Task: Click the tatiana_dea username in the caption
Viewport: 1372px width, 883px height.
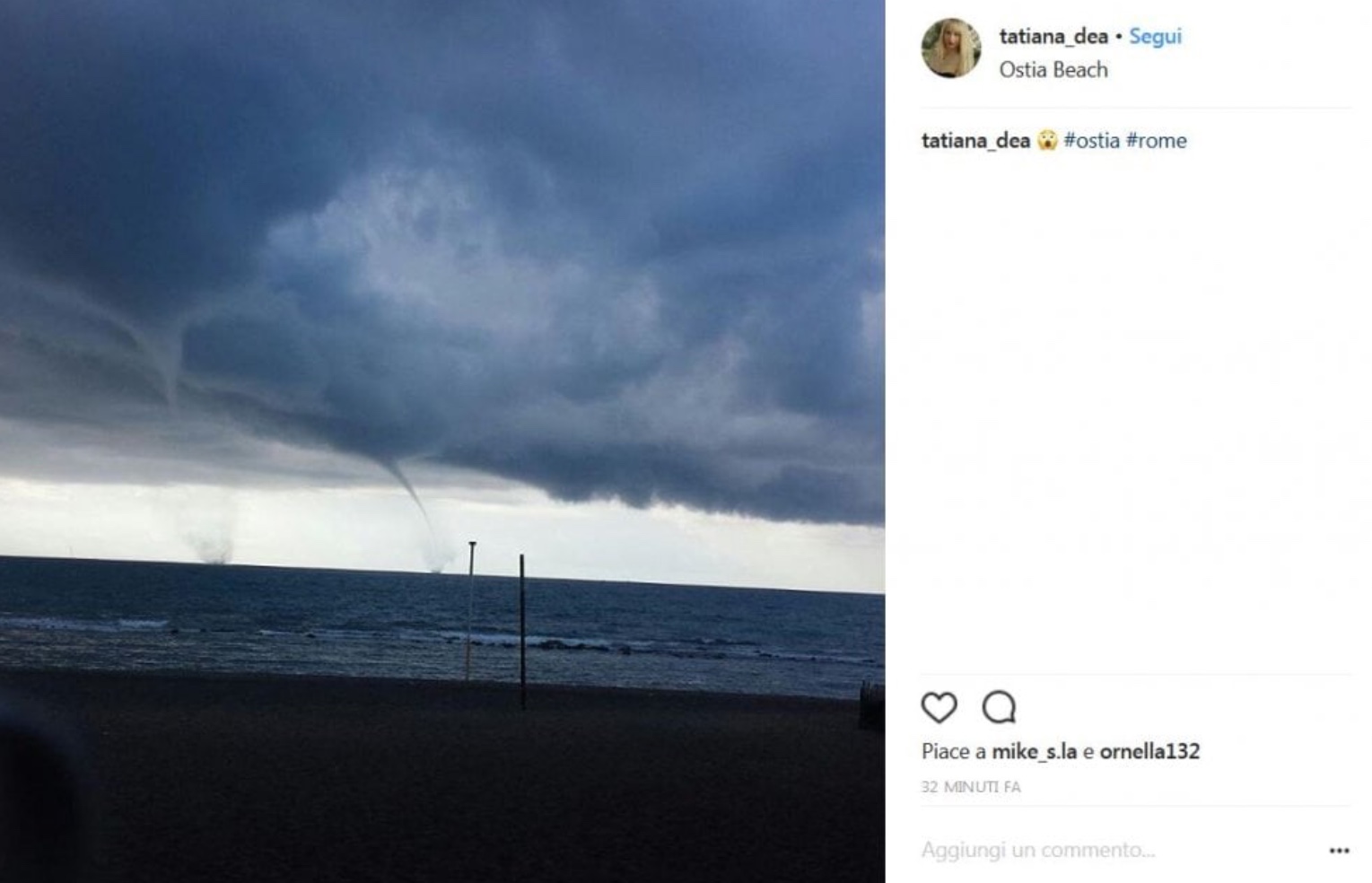Action: (975, 141)
